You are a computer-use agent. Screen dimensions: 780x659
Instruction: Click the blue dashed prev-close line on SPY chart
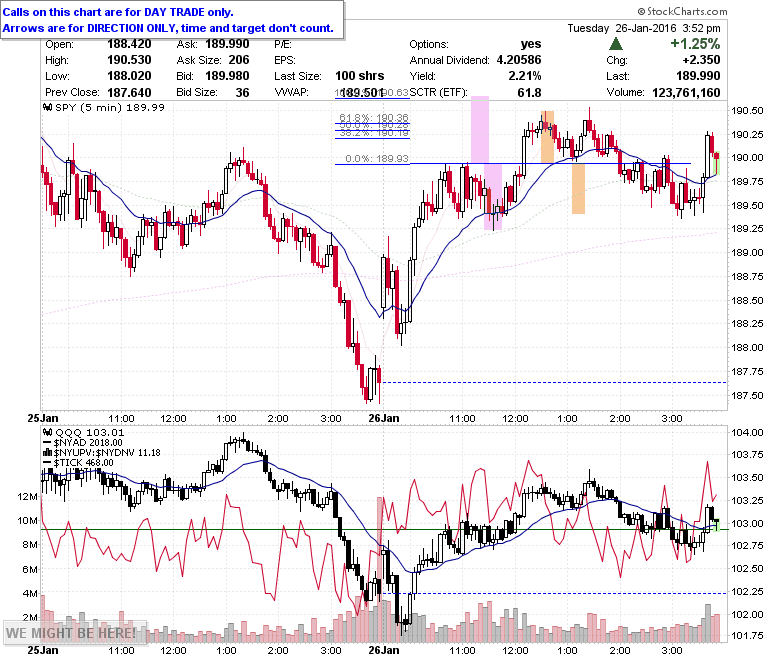pyautogui.click(x=554, y=382)
